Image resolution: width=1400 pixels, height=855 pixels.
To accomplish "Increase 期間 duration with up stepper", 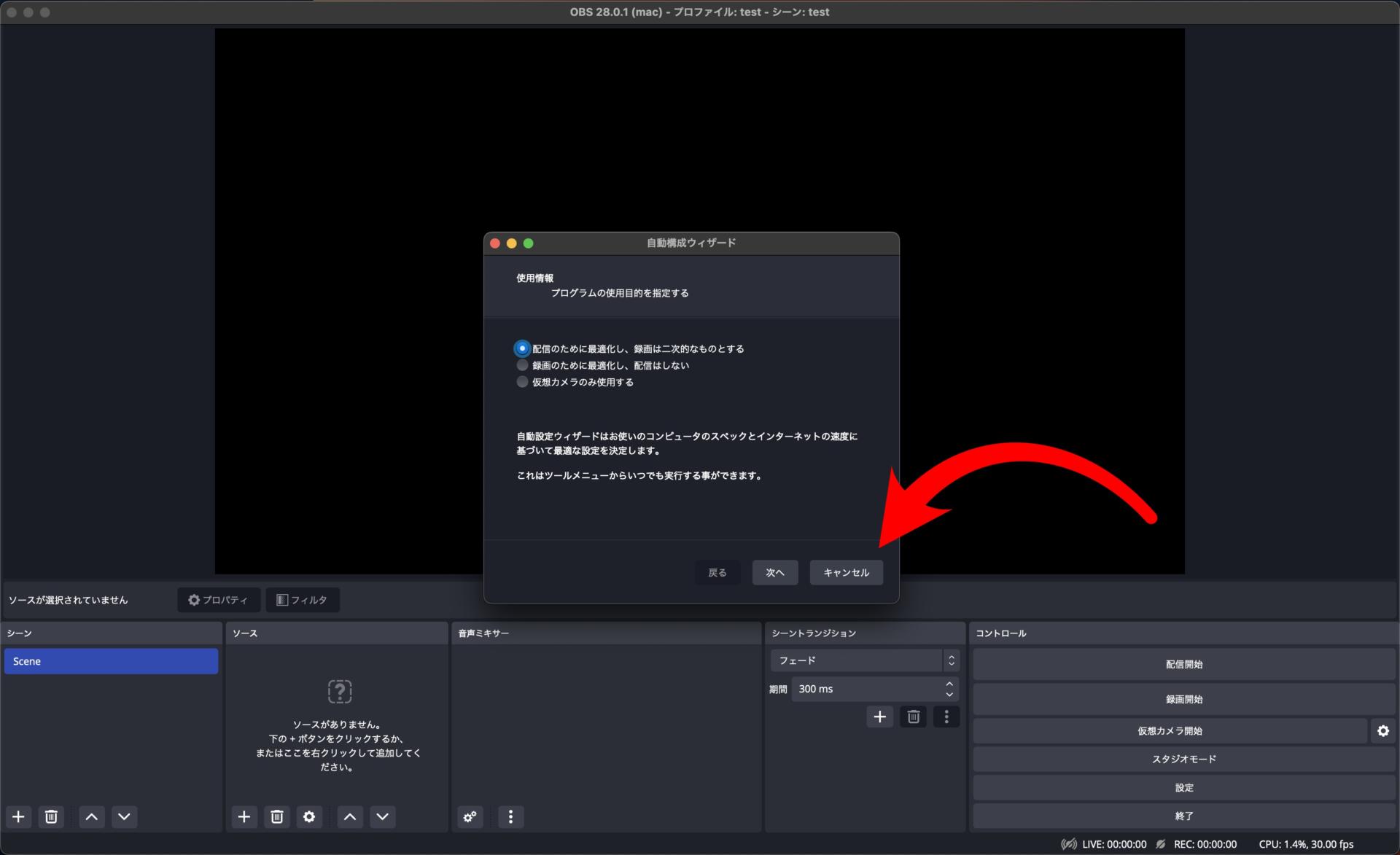I will point(949,684).
